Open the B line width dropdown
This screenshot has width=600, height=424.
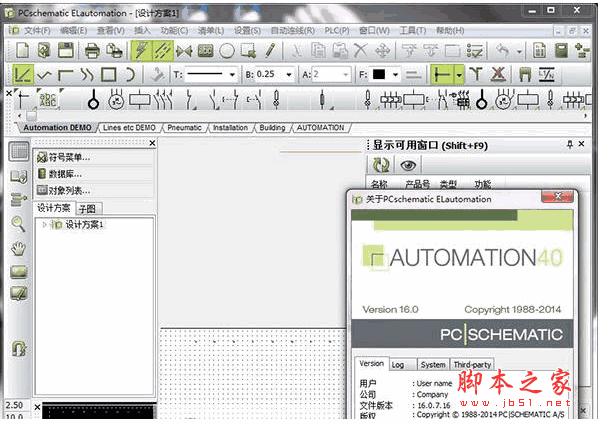(289, 75)
